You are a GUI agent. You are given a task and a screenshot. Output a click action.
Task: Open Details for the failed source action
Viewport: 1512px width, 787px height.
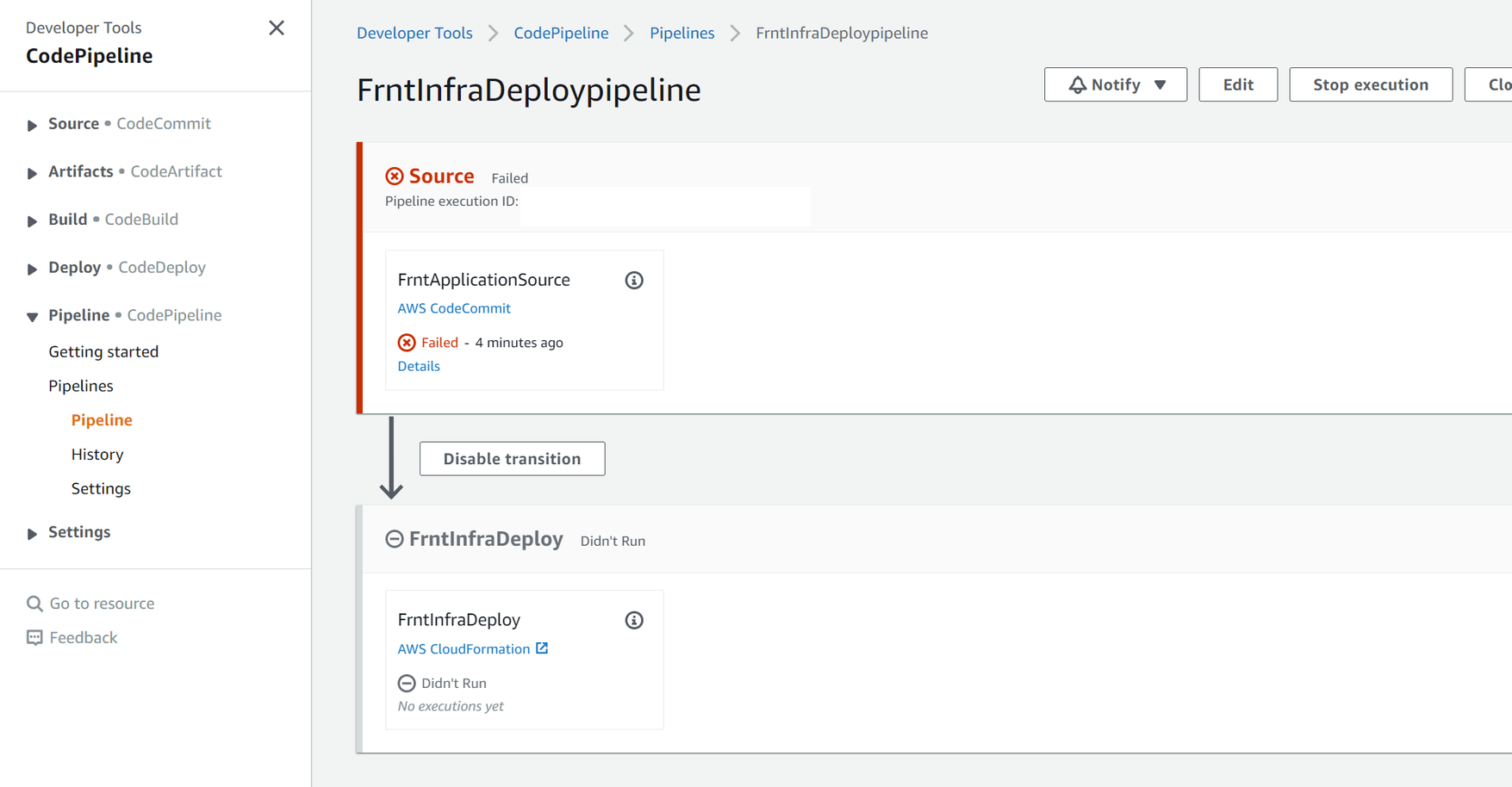coord(419,365)
